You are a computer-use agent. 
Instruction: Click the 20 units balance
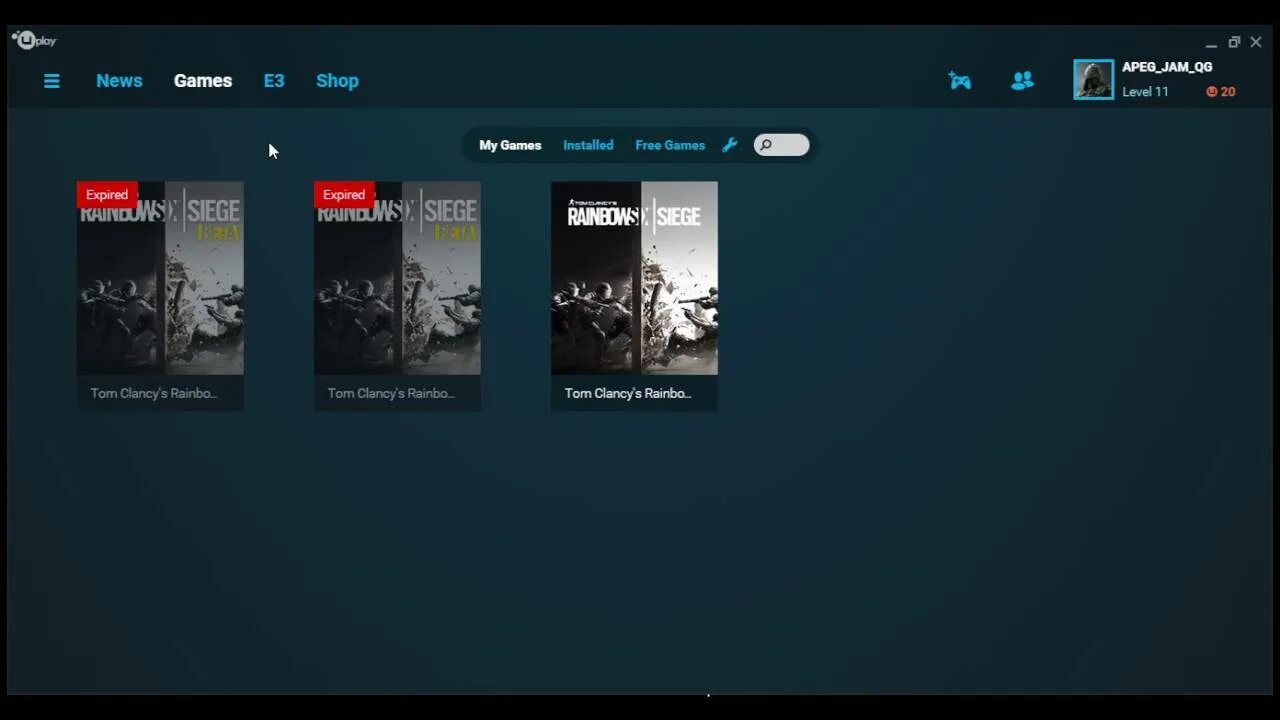click(1228, 92)
